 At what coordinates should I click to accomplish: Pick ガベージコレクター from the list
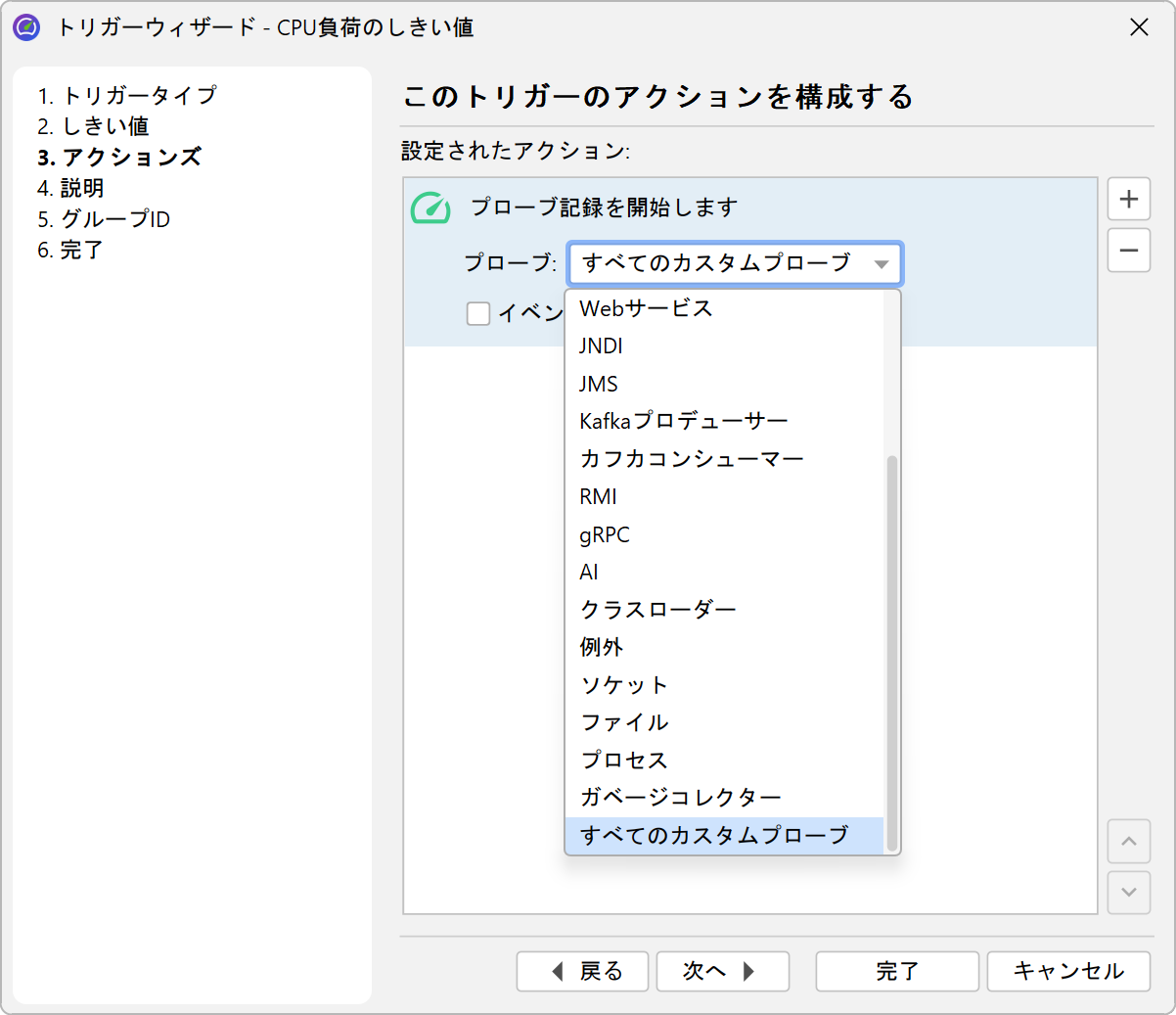681,798
